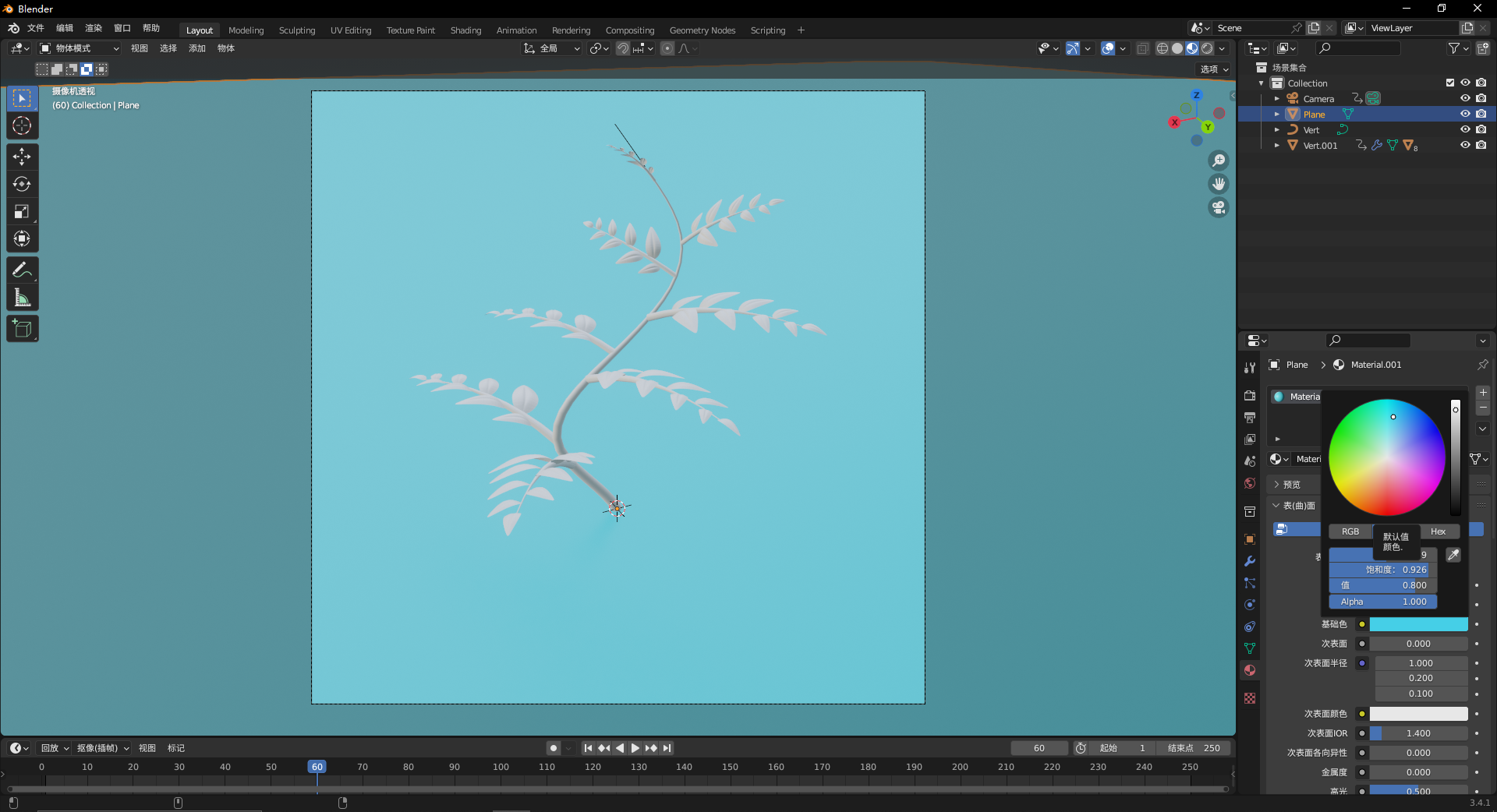Toggle X-ray display in the viewport header
The height and width of the screenshot is (812, 1497).
[1142, 48]
